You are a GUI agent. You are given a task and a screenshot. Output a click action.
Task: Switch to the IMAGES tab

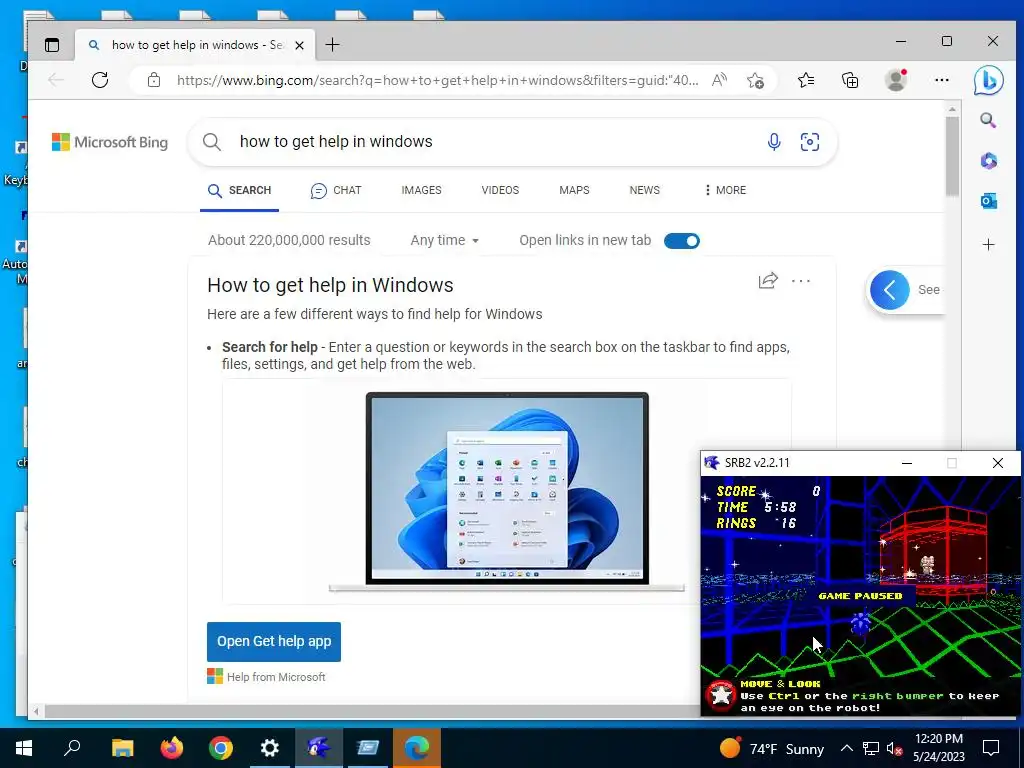point(421,190)
